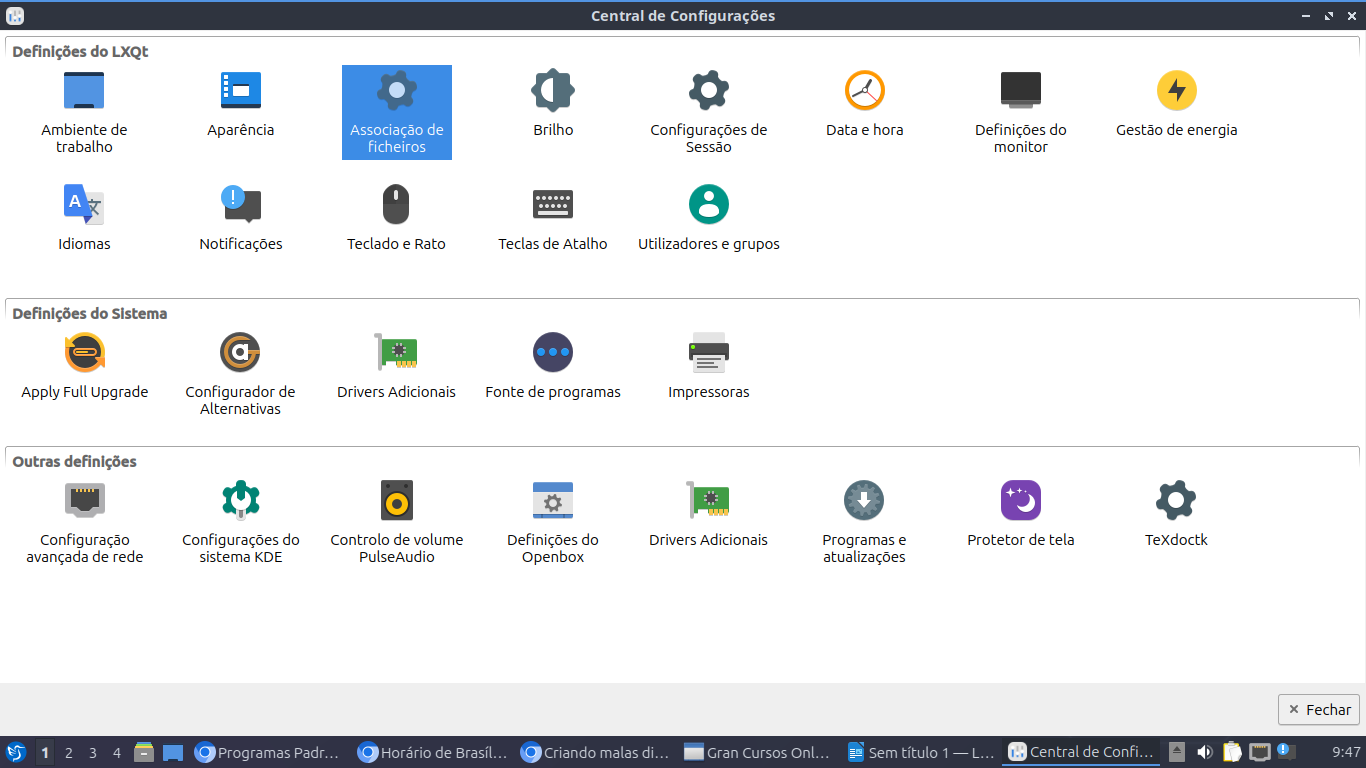Viewport: 1366px width, 768px height.
Task: Open Impressoras printer settings
Action: 709,366
